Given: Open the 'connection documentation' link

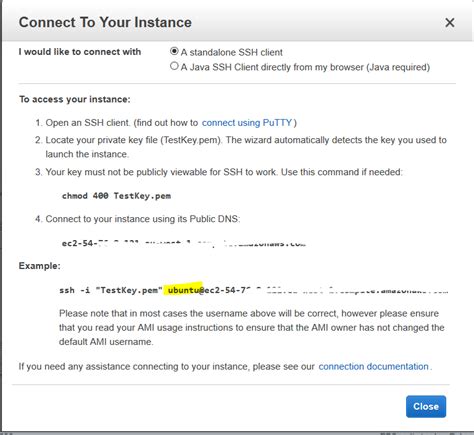Looking at the screenshot, I should 373,366.
